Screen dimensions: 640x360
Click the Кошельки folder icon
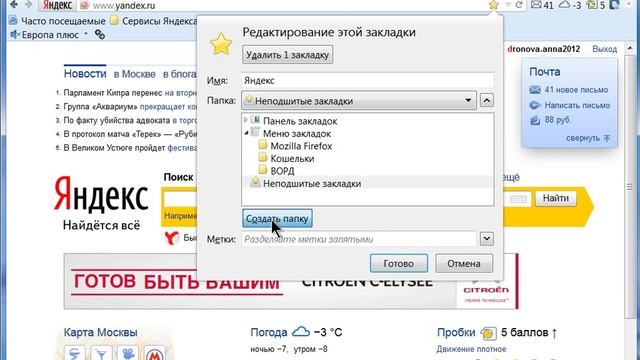click(x=263, y=158)
